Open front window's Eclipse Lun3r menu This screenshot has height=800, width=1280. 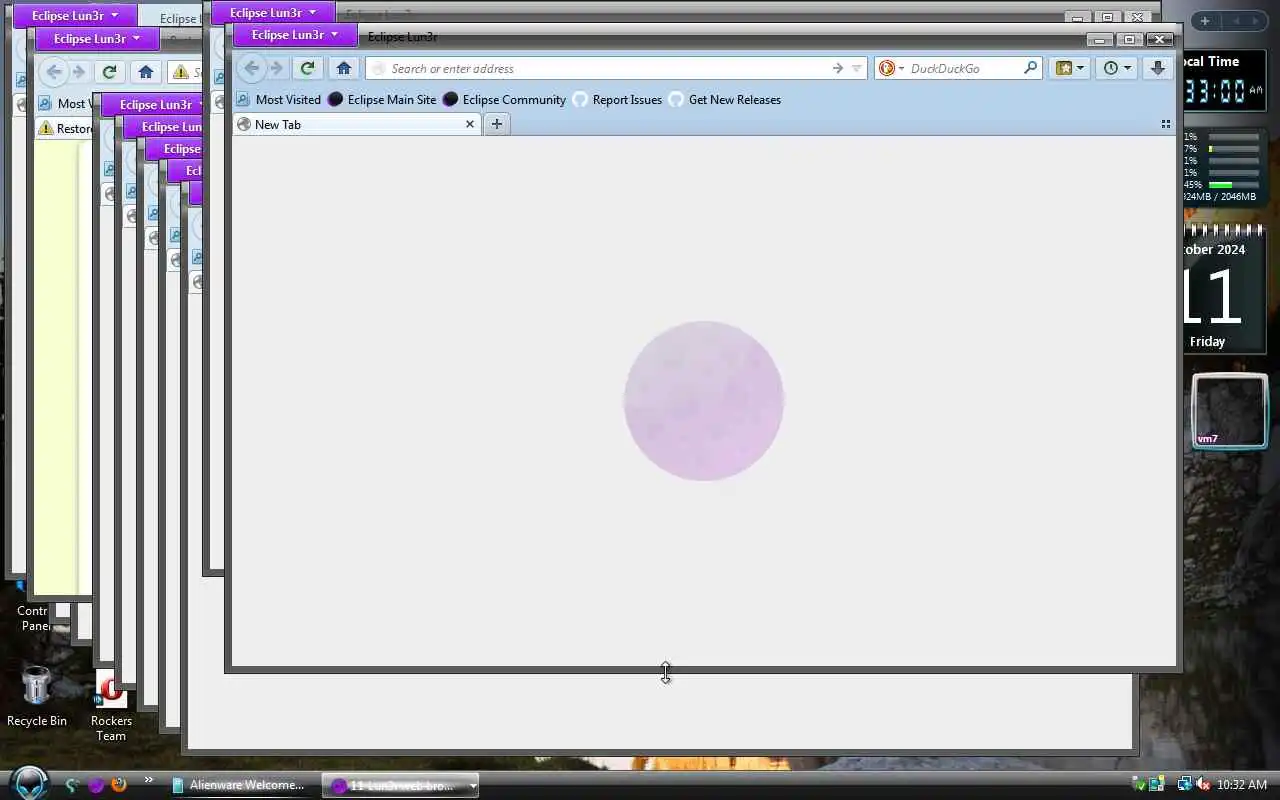pos(295,35)
